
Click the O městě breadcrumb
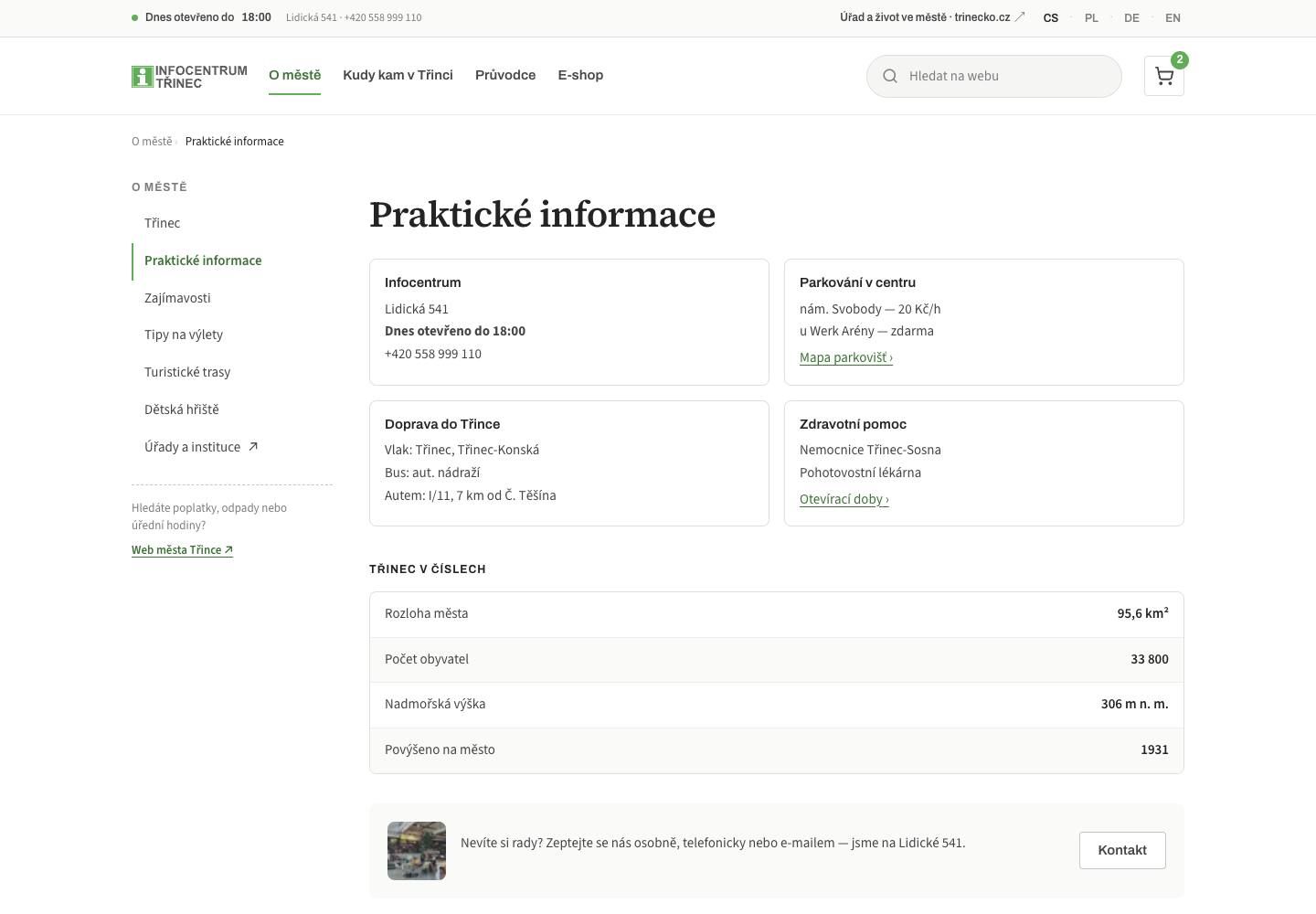(152, 141)
